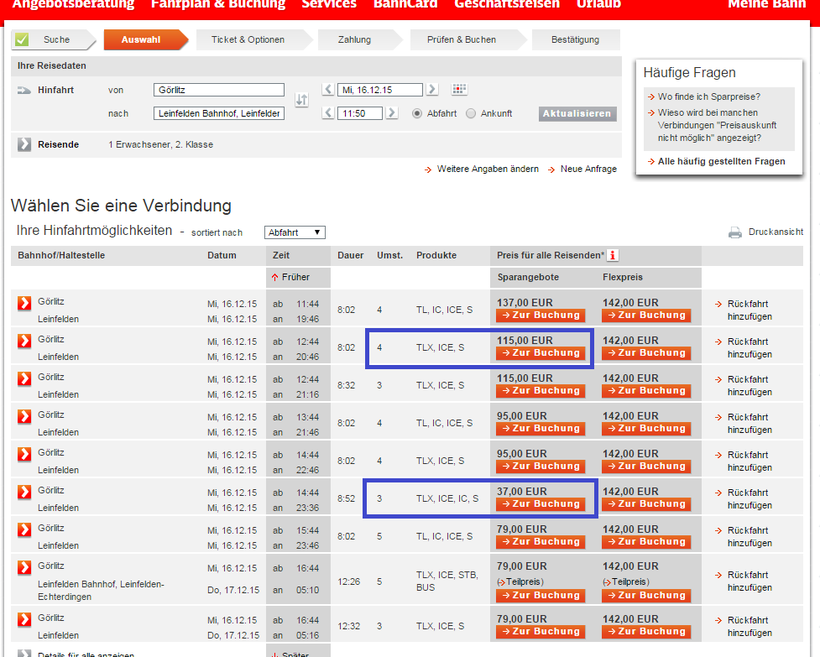Click the Neue Anfrage link
Image resolution: width=820 pixels, height=657 pixels.
[587, 169]
